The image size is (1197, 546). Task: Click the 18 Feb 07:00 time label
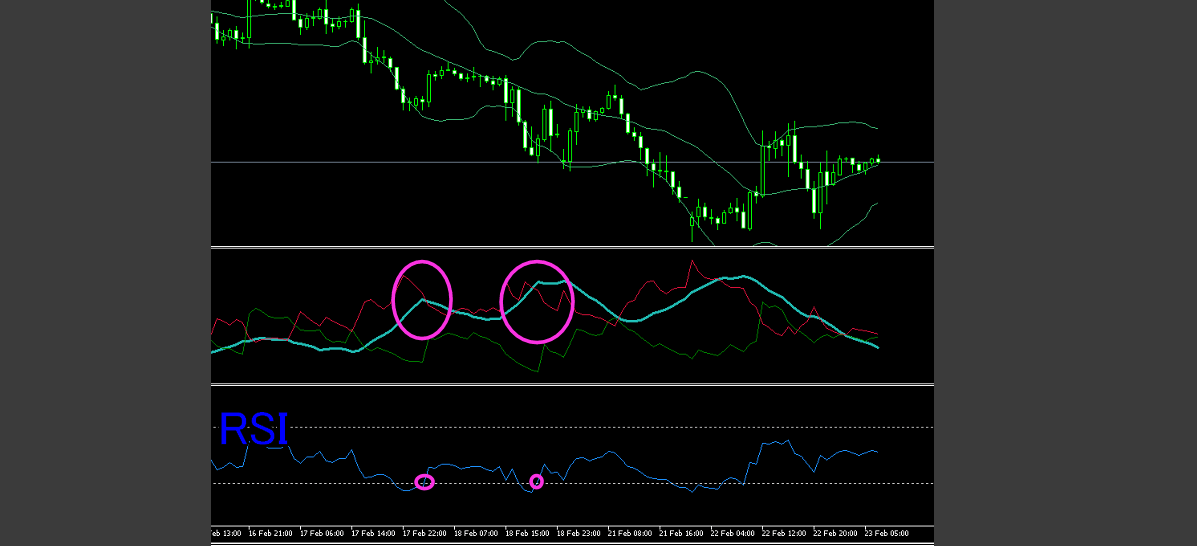click(476, 533)
